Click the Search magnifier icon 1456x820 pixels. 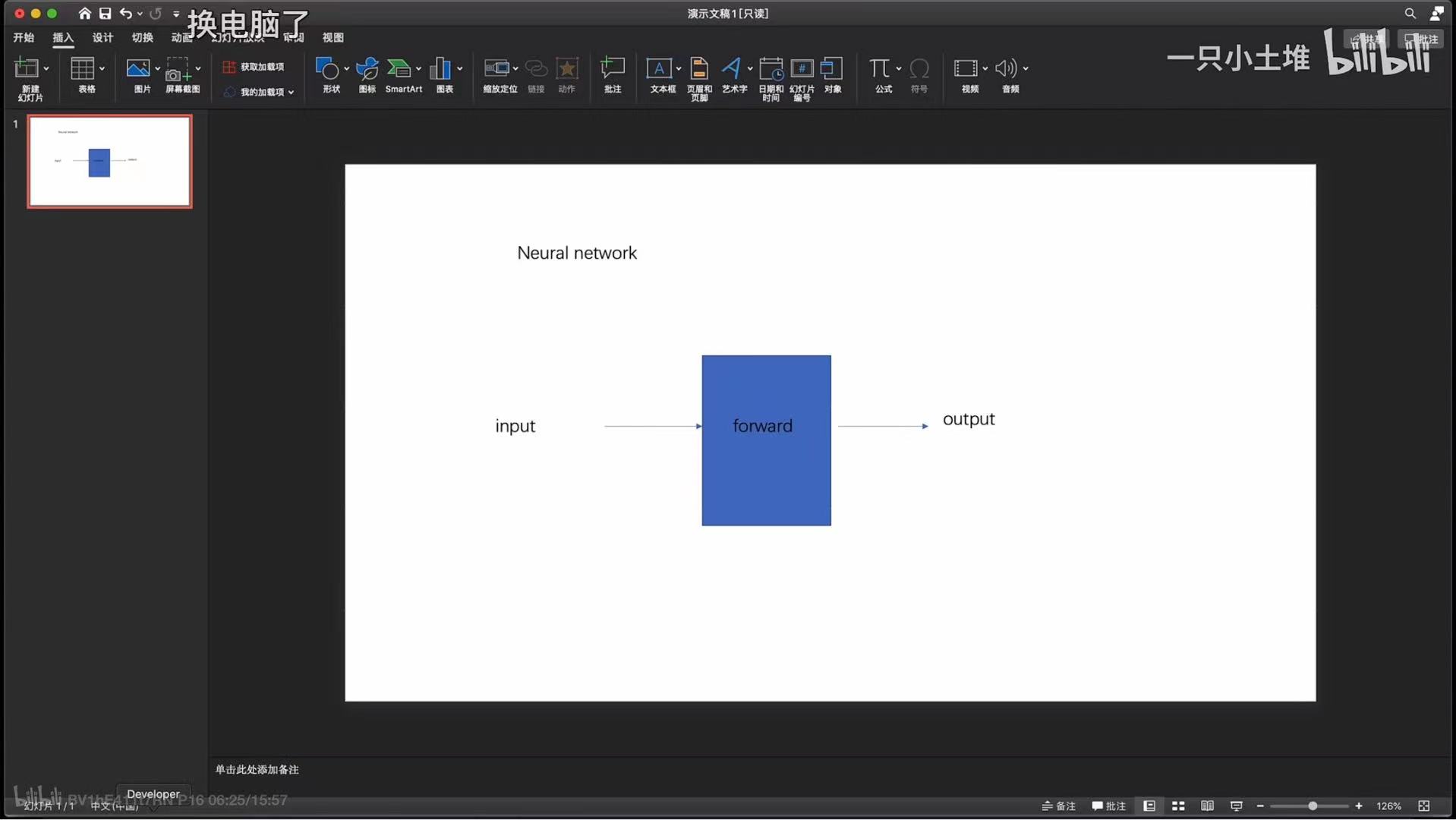coord(1410,14)
